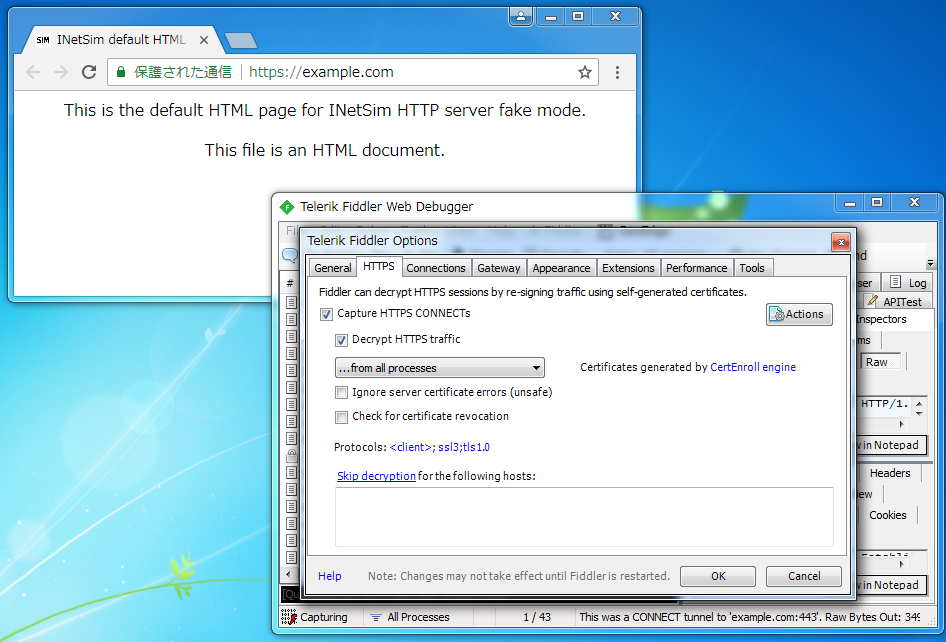946x642 pixels.
Task: Switch to the HTTPS tab
Action: click(x=379, y=266)
